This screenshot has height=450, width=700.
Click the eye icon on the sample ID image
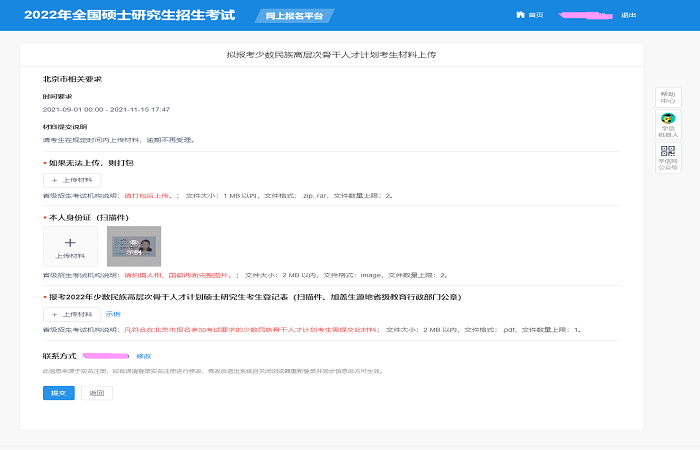[133, 241]
